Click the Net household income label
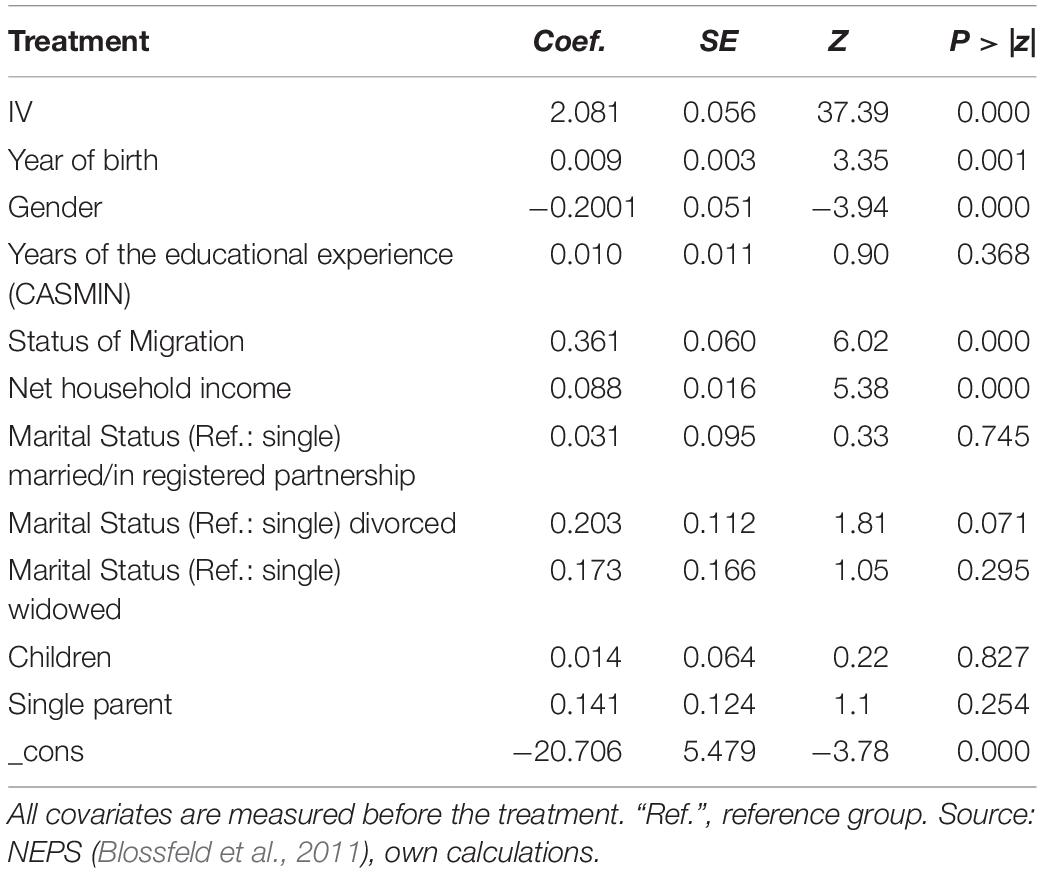 150,389
